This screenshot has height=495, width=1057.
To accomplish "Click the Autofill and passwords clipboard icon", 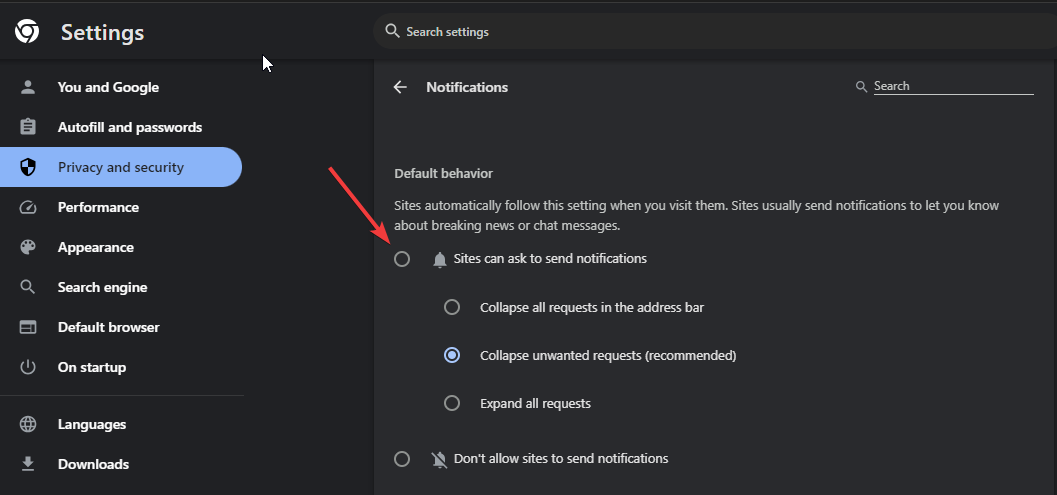I will click(x=28, y=127).
